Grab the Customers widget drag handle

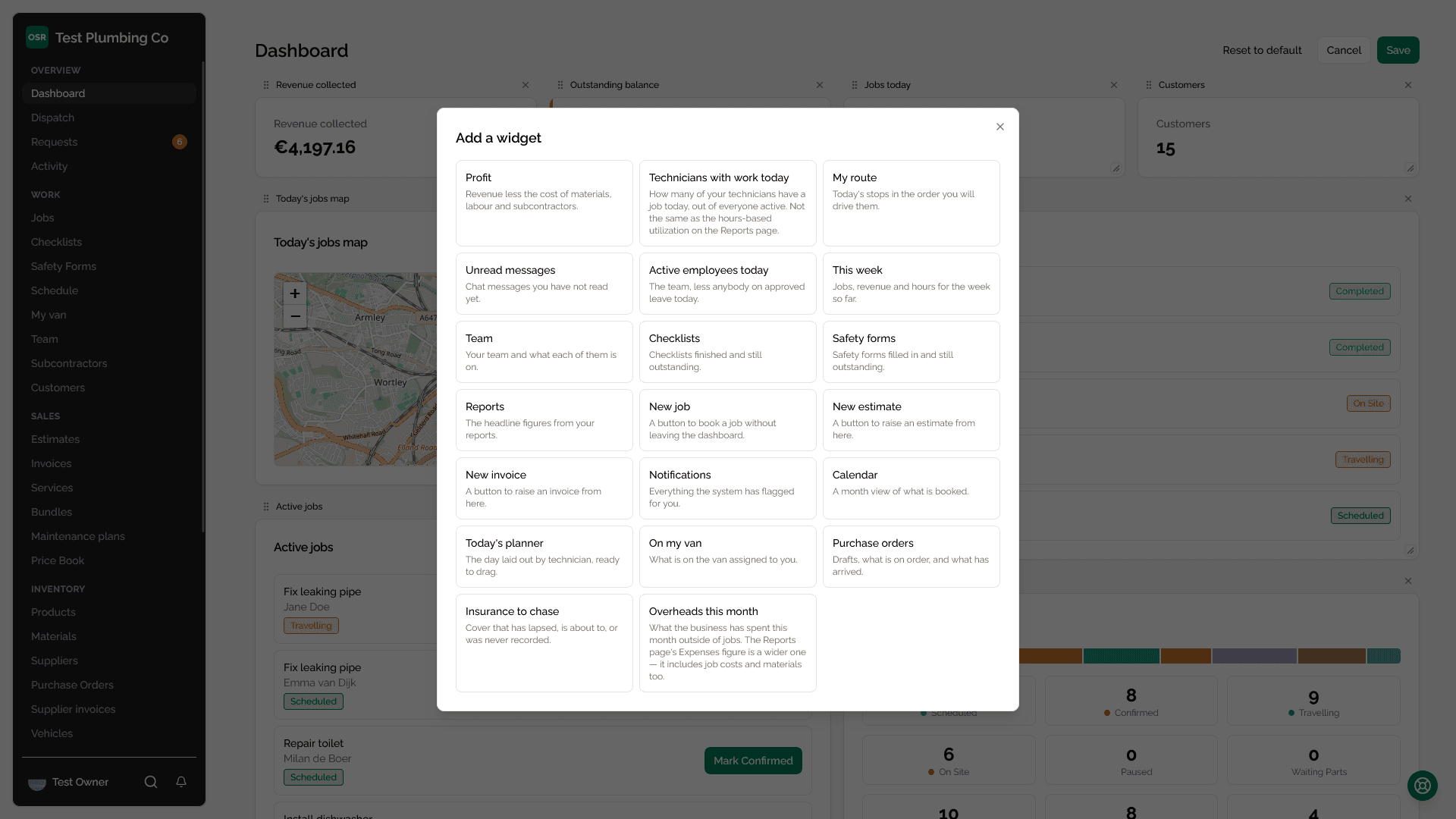pos(1149,85)
